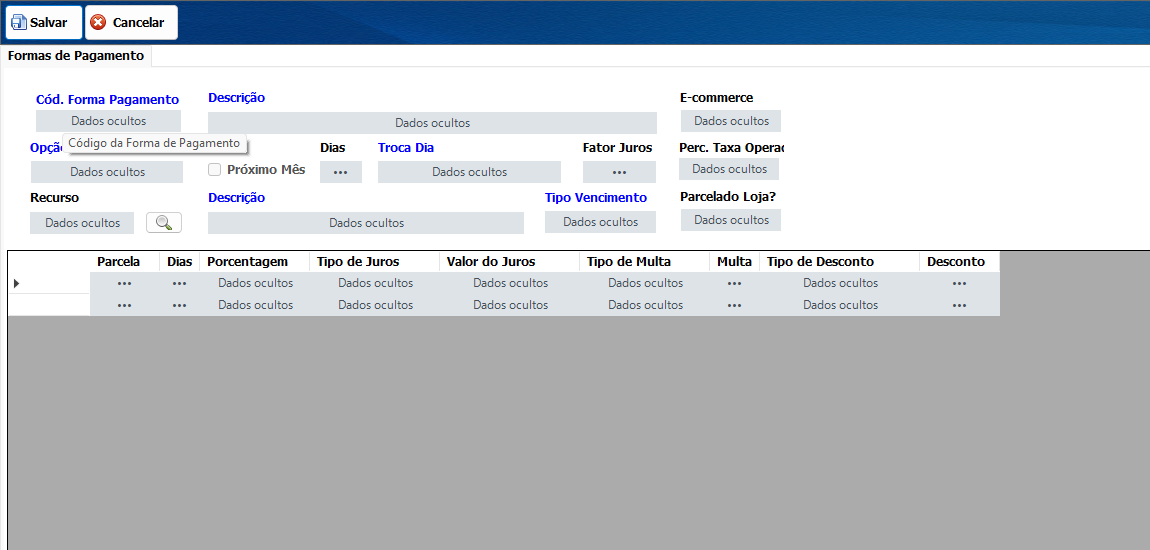Click the first row Valor do Juros cell
Image resolution: width=1150 pixels, height=550 pixels.
pyautogui.click(x=510, y=283)
